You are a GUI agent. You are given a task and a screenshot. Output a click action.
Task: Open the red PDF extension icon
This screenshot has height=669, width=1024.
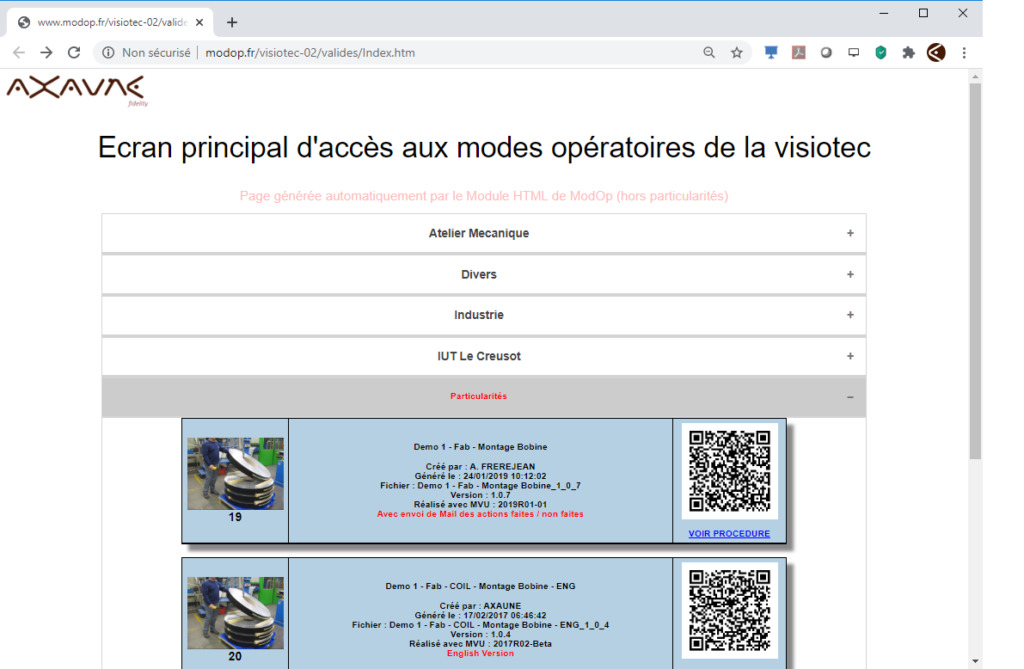(799, 53)
